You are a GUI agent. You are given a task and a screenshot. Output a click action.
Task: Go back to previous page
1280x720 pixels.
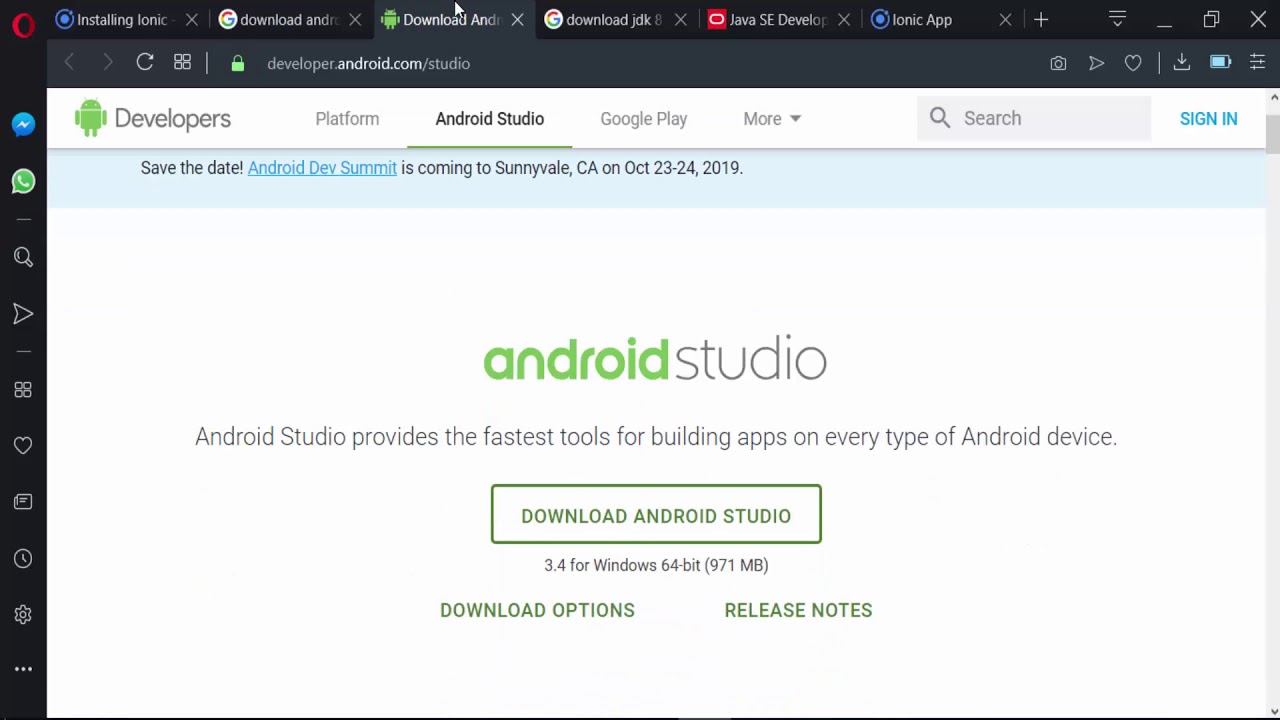point(69,63)
